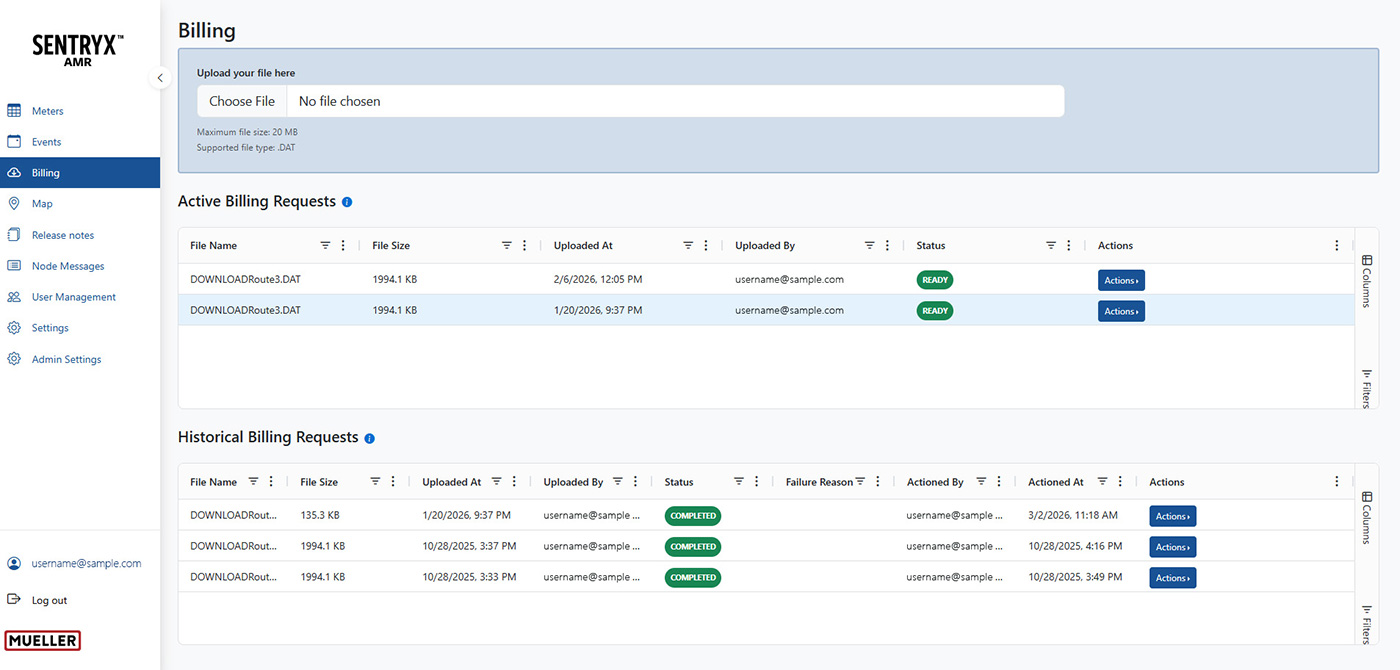Expand Columns panel of Active Billing Requests

pyautogui.click(x=1367, y=281)
